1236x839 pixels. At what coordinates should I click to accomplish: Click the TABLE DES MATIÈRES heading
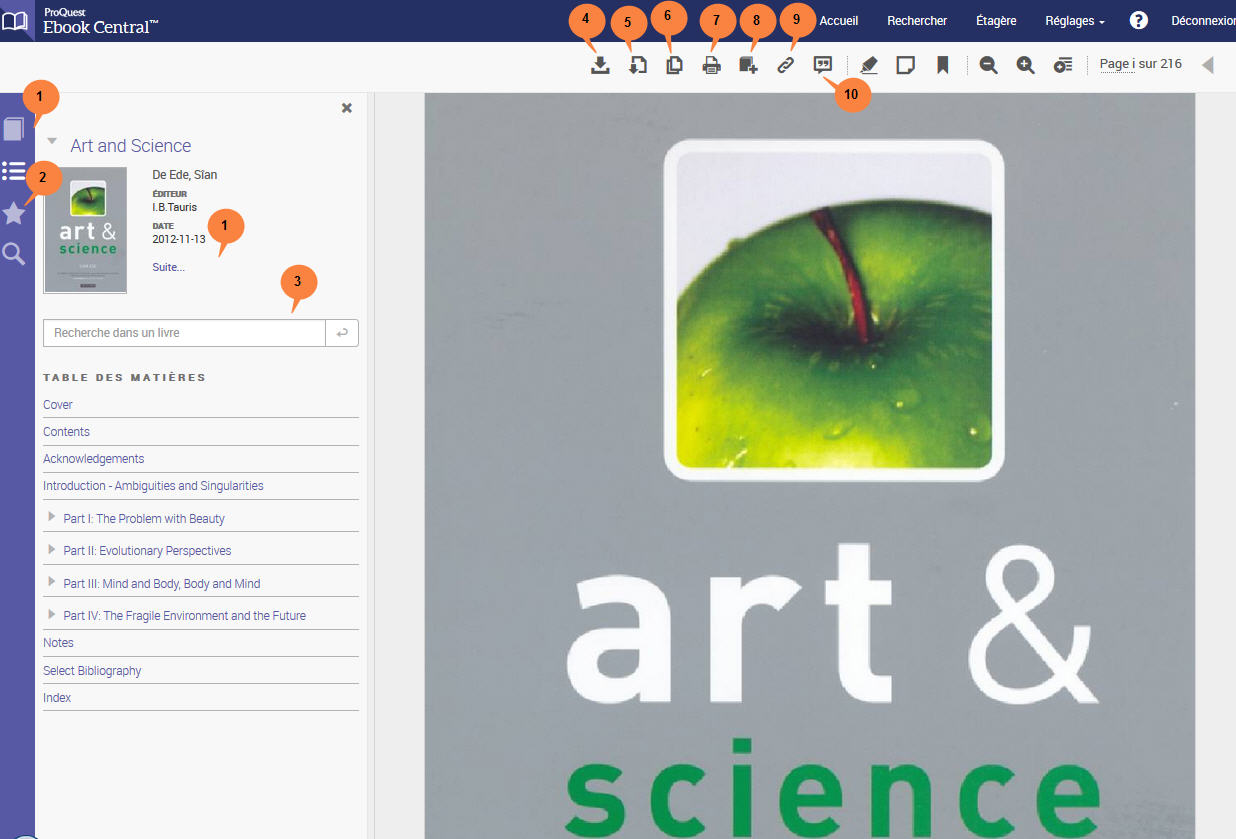pyautogui.click(x=124, y=378)
